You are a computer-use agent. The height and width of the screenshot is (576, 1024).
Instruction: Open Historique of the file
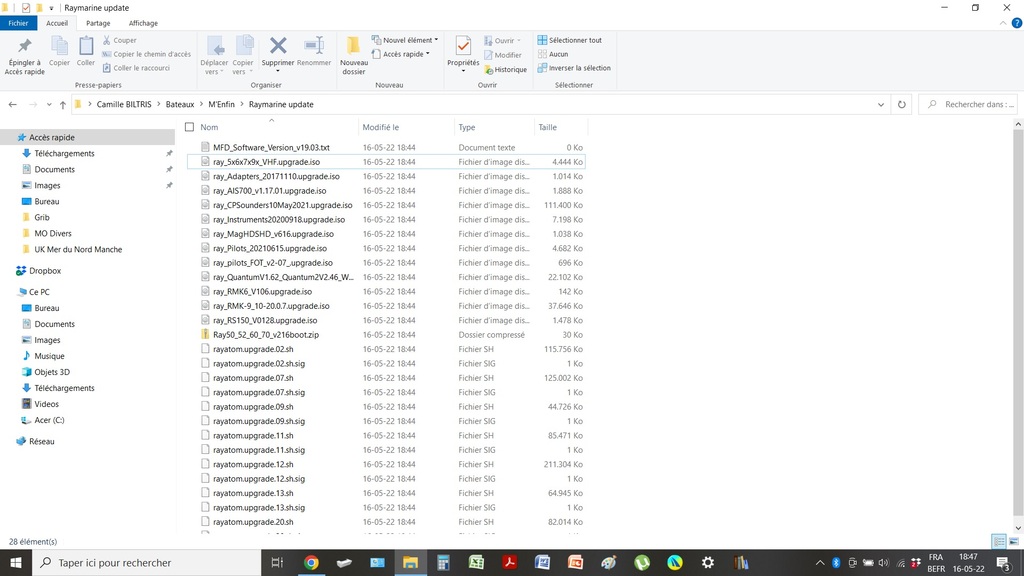pyautogui.click(x=505, y=69)
